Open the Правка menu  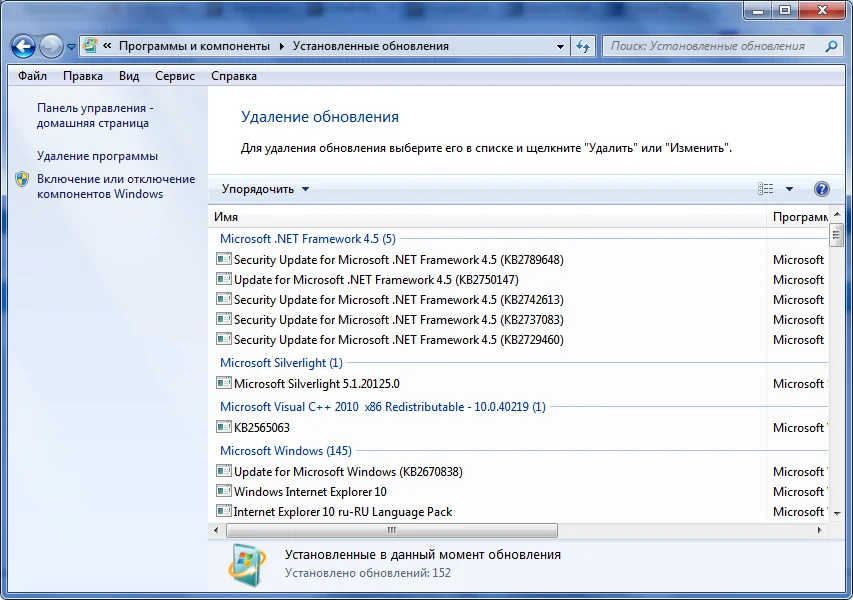tap(83, 76)
